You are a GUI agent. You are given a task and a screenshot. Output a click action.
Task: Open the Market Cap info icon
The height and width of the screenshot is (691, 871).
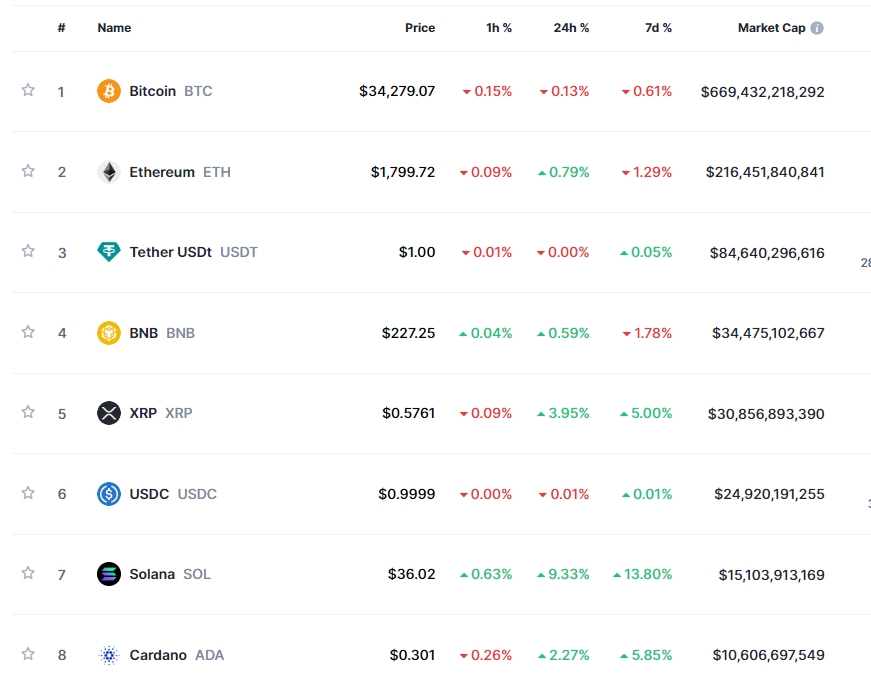817,28
